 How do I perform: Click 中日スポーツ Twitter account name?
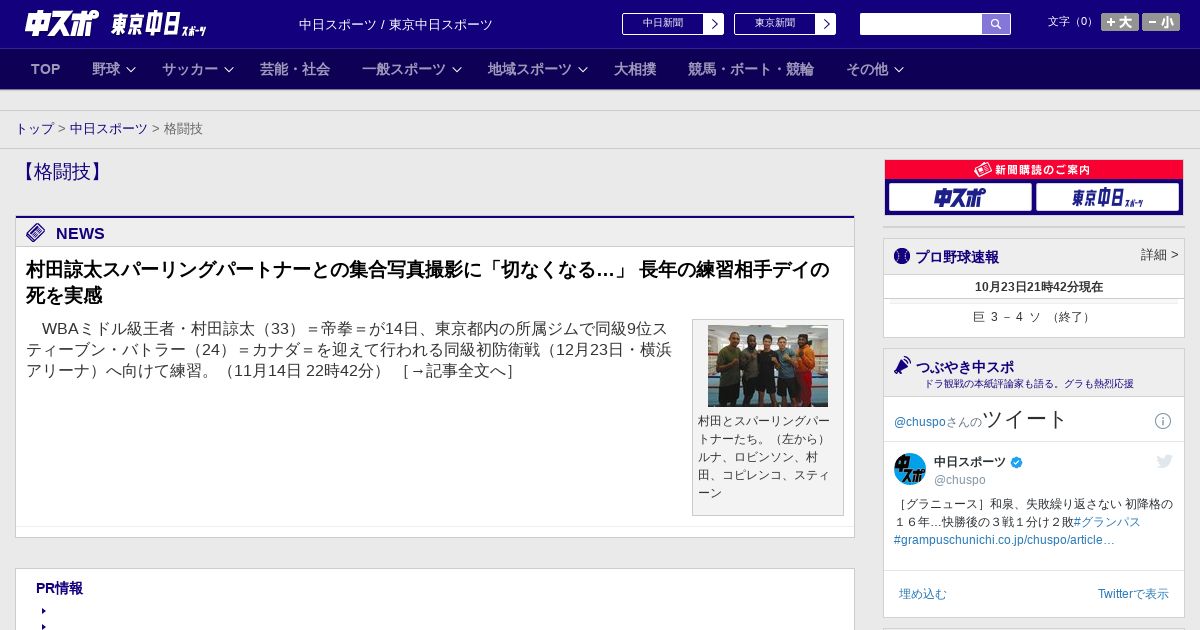(x=970, y=462)
